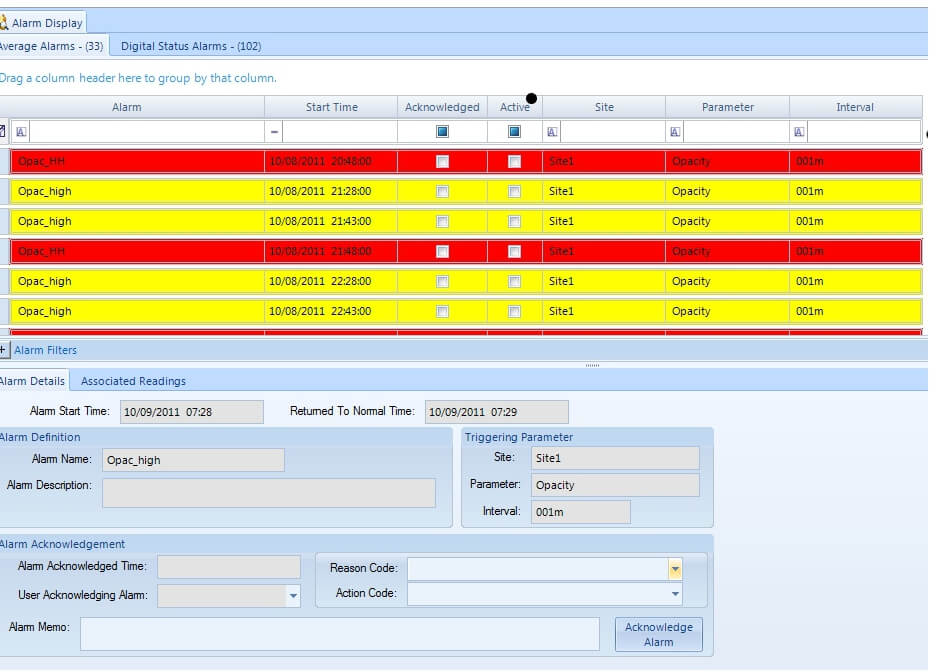Open the Average Alarms (33) tab
This screenshot has width=941, height=672.
(x=53, y=46)
